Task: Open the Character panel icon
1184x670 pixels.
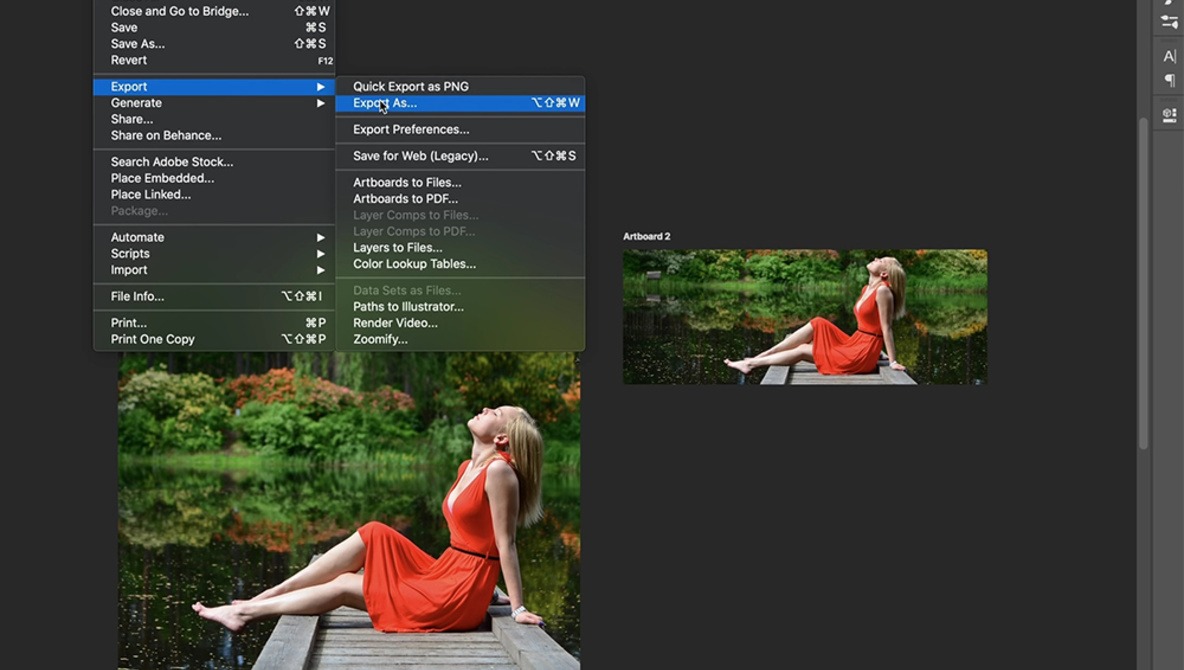Action: [x=1169, y=56]
